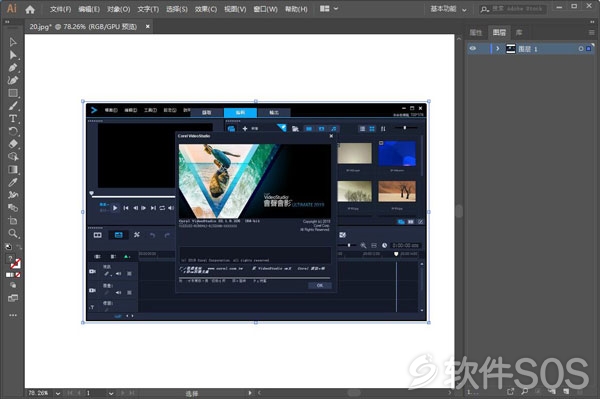Collapse the left toolbar double arrows
600x399 pixels.
pyautogui.click(x=7, y=22)
